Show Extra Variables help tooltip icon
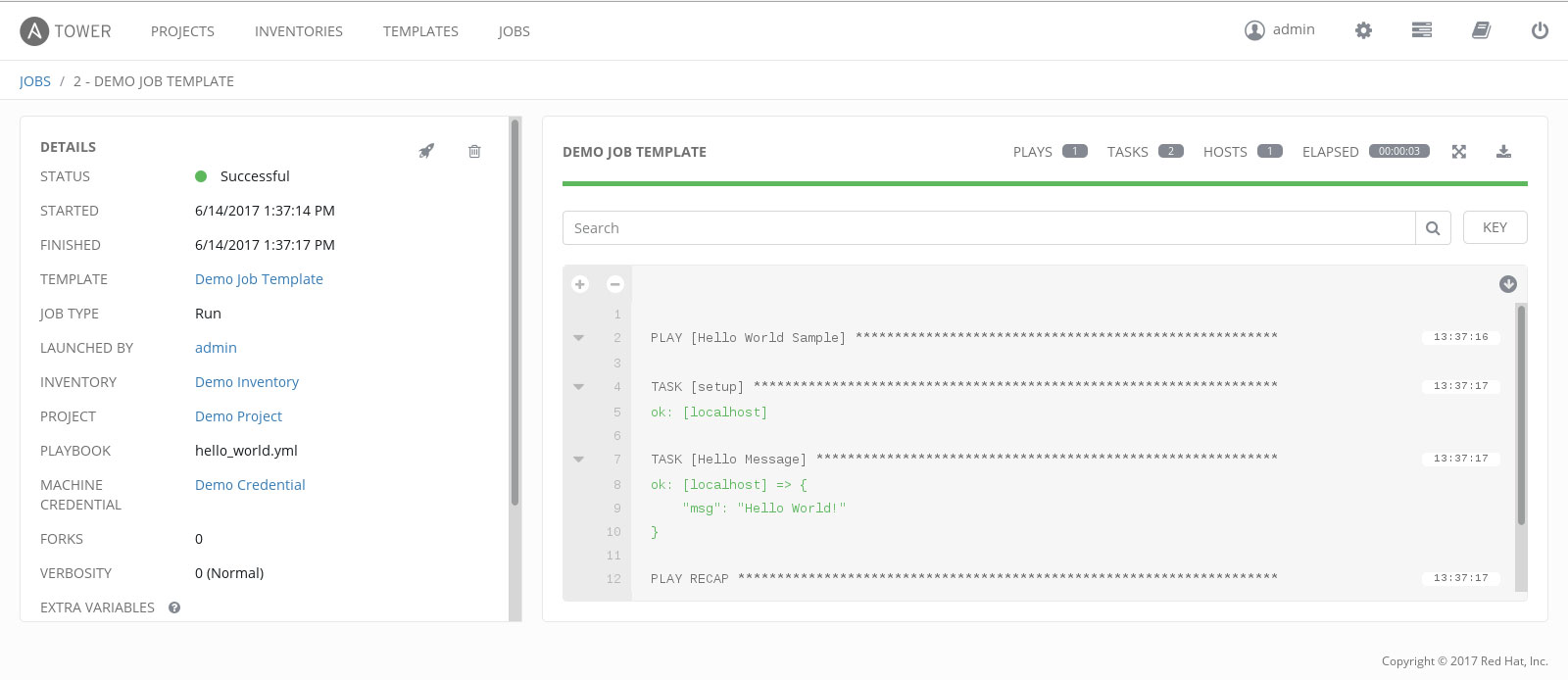The width and height of the screenshot is (1568, 680). coord(174,607)
